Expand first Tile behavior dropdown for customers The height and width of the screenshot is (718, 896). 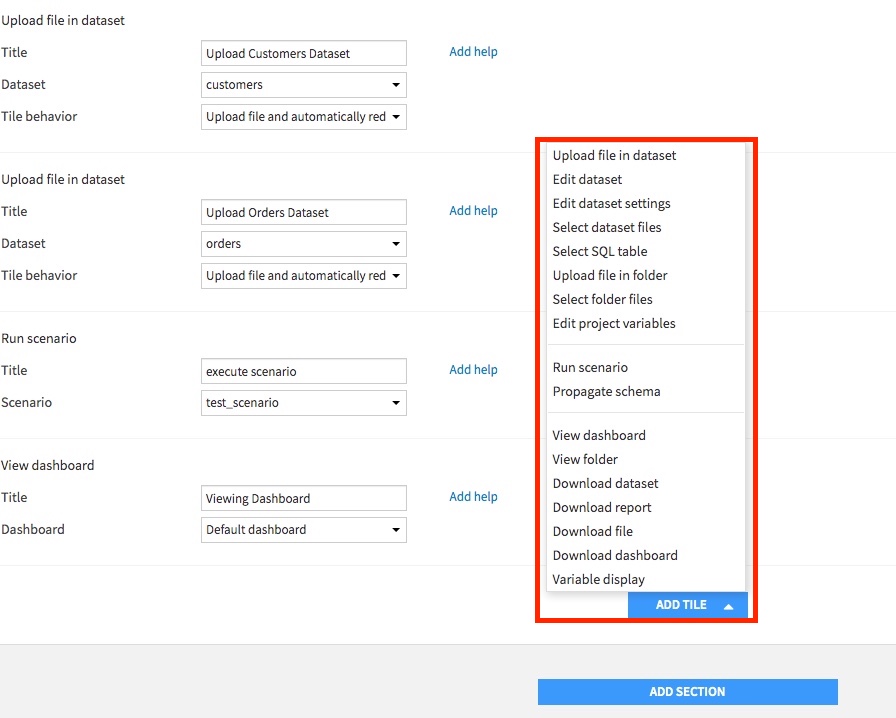point(303,117)
